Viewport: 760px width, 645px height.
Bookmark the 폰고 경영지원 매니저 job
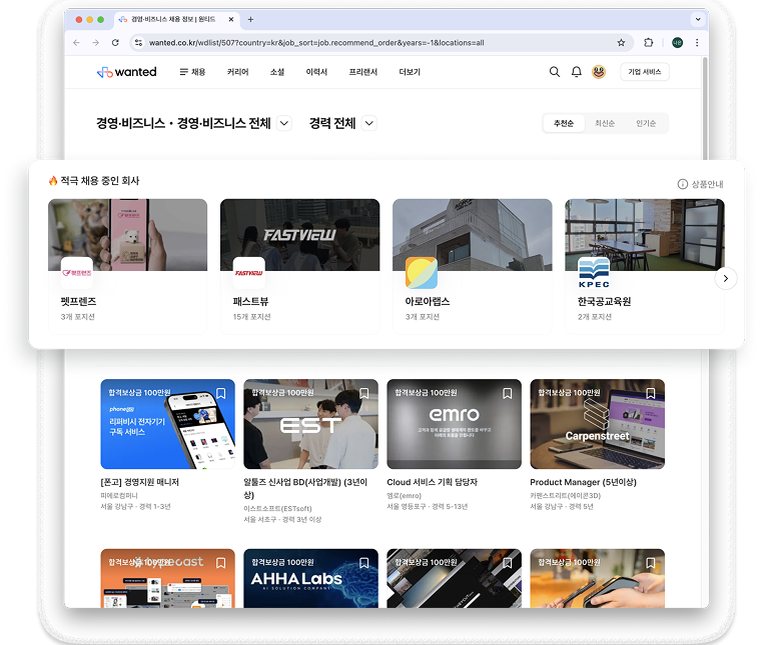click(x=221, y=393)
